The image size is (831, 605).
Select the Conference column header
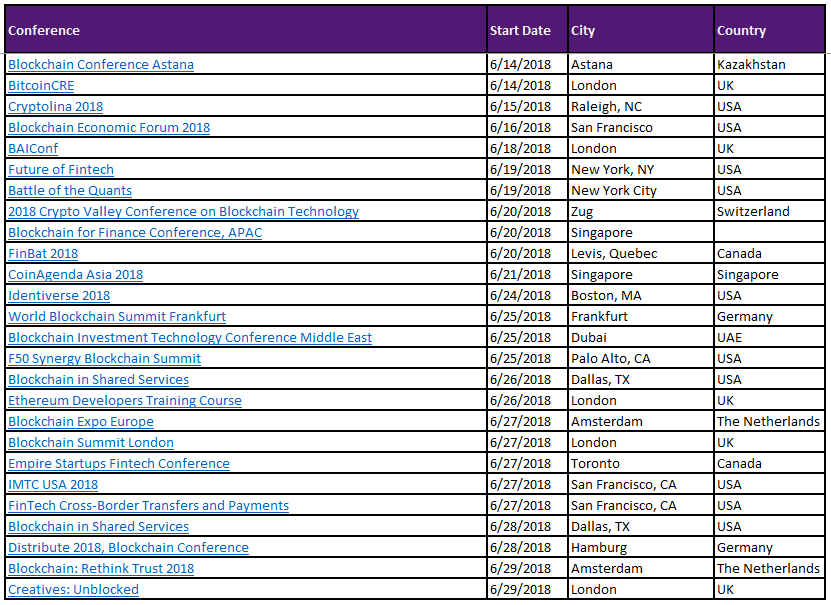[x=246, y=30]
